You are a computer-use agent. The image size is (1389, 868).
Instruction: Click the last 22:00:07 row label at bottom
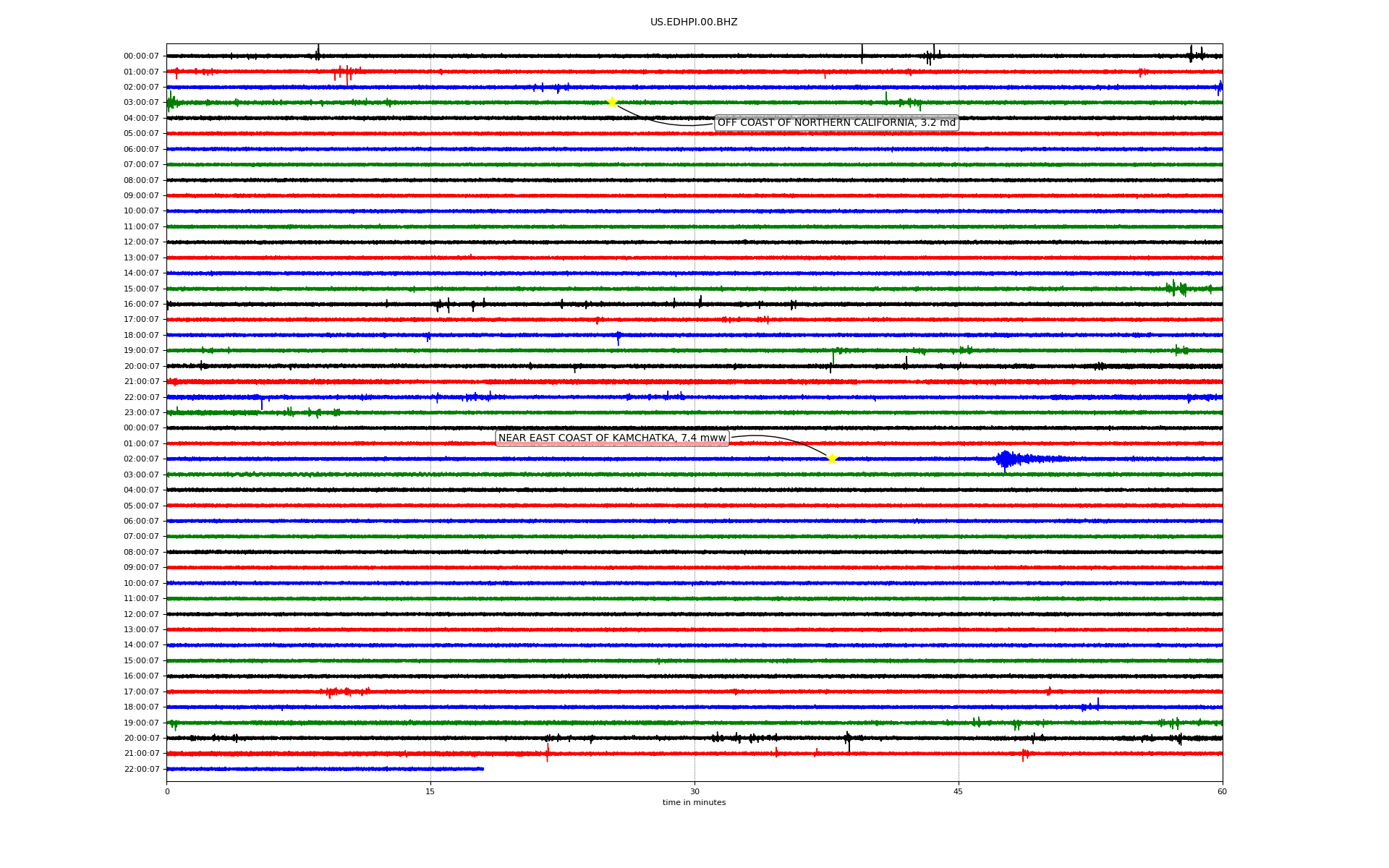tap(141, 770)
